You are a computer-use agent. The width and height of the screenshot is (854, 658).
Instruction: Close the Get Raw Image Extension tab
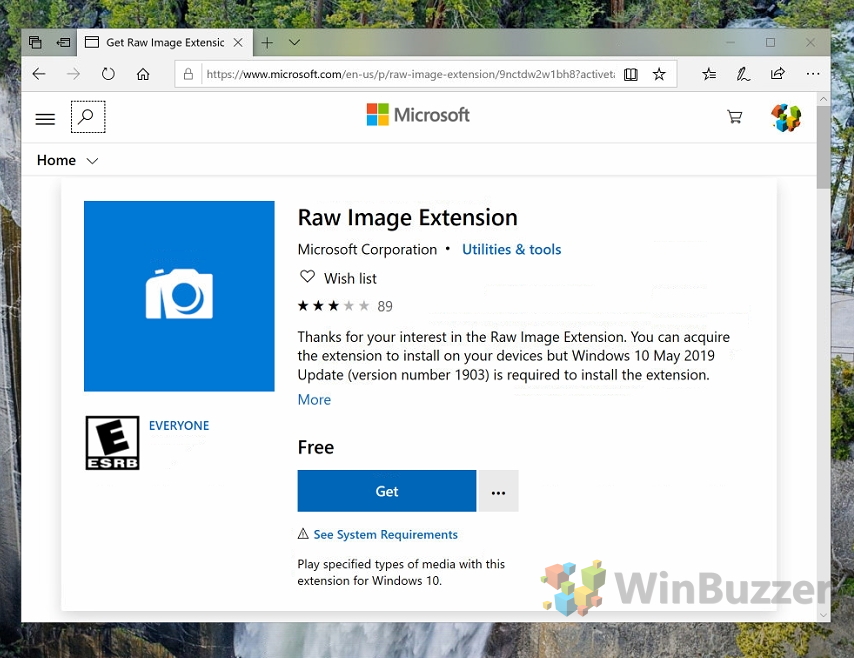(x=238, y=42)
